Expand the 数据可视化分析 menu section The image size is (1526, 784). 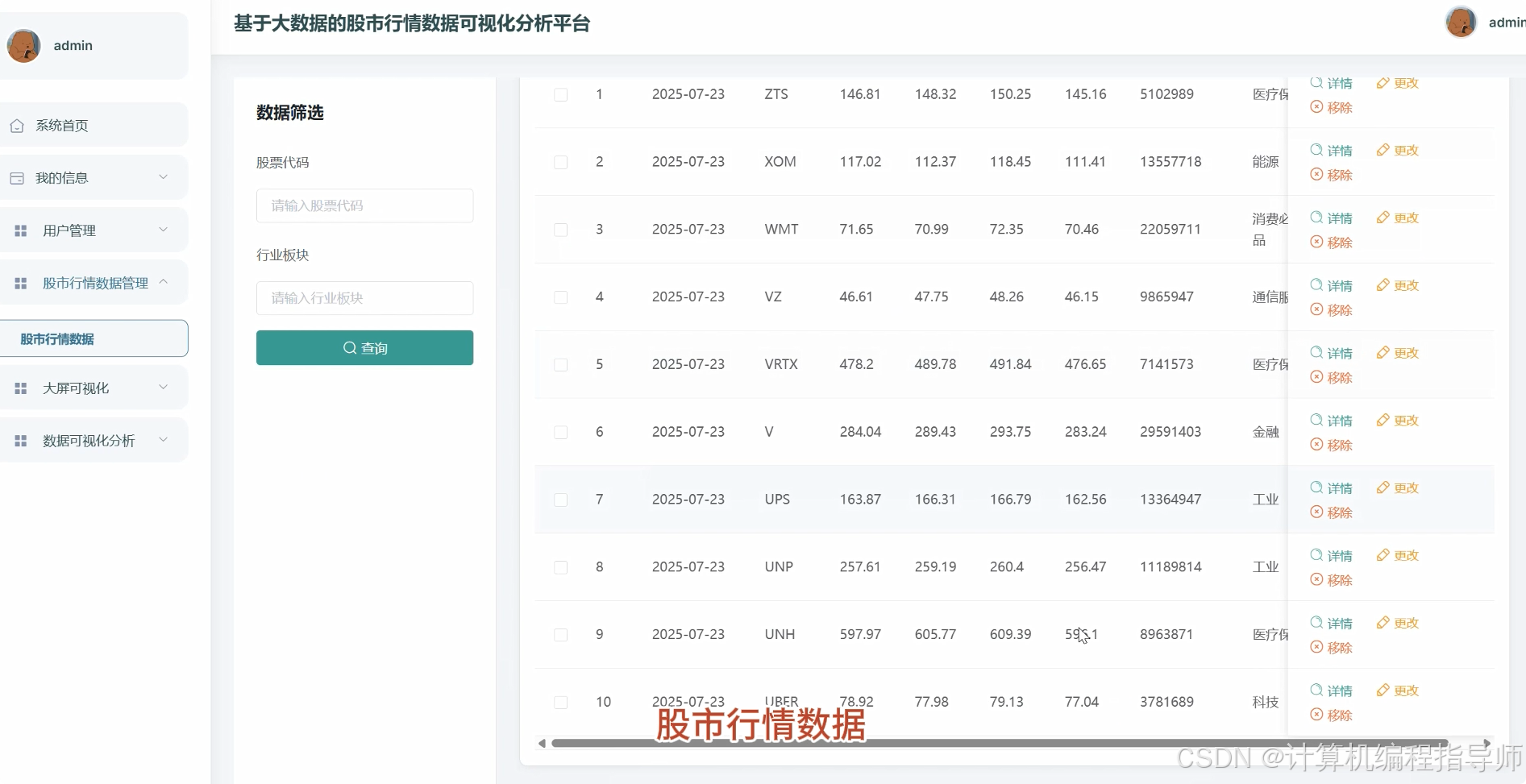pos(95,440)
